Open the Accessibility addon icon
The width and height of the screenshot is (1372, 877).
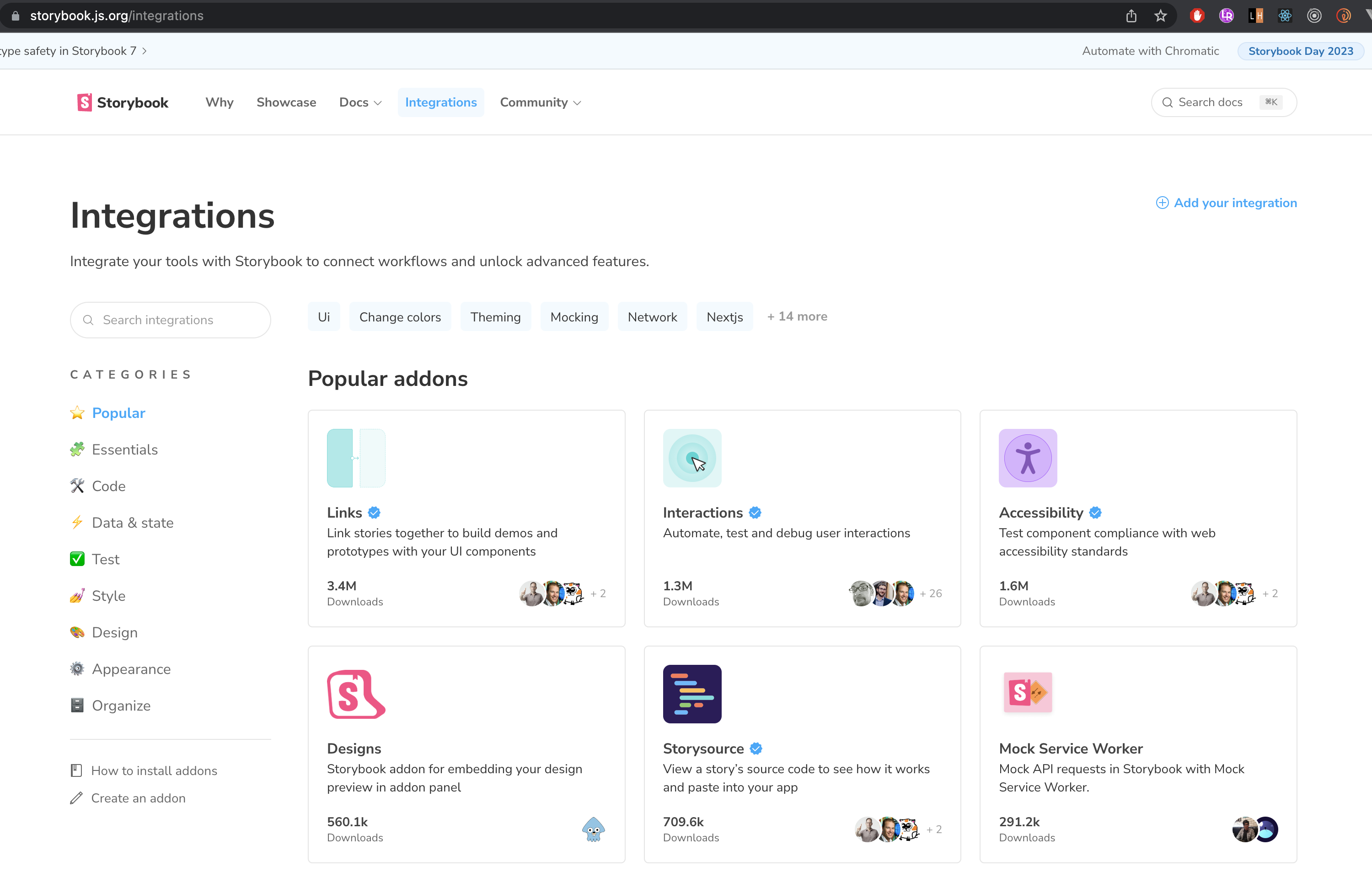click(x=1027, y=458)
